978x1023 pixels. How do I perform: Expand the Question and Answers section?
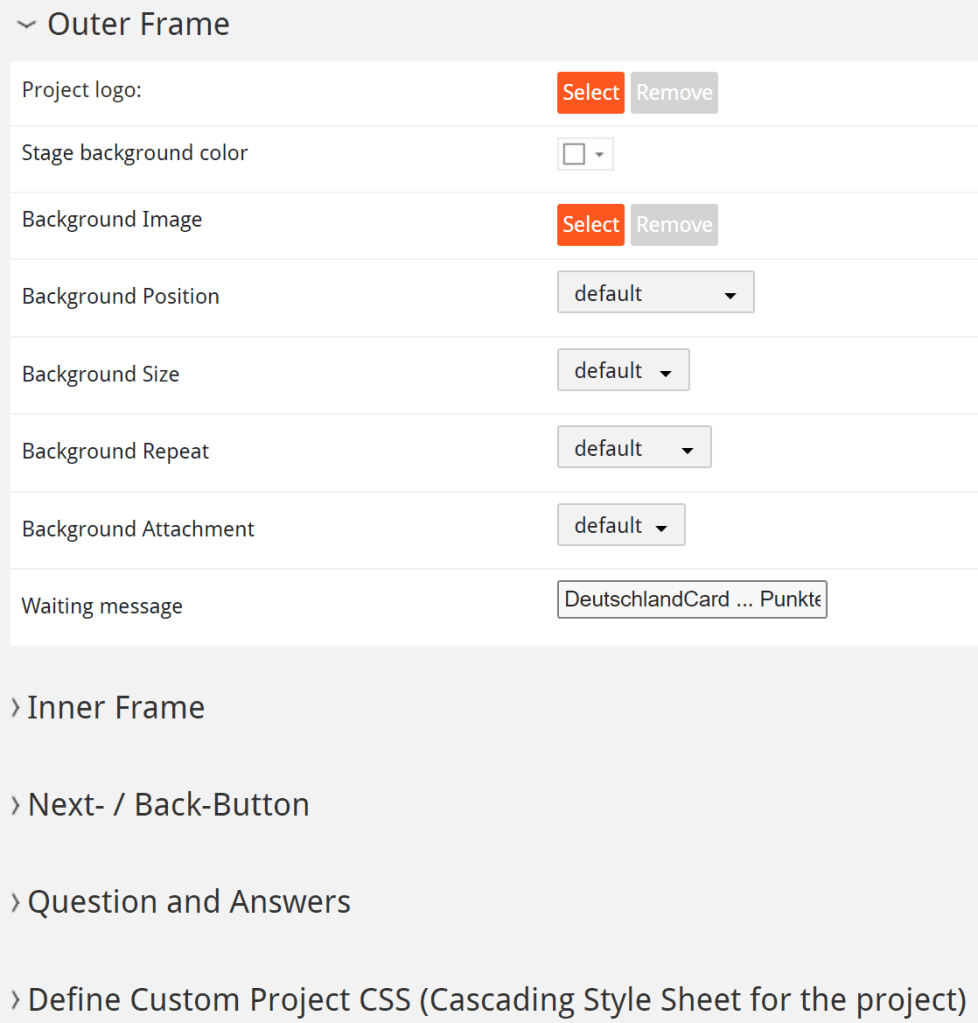tap(15, 903)
